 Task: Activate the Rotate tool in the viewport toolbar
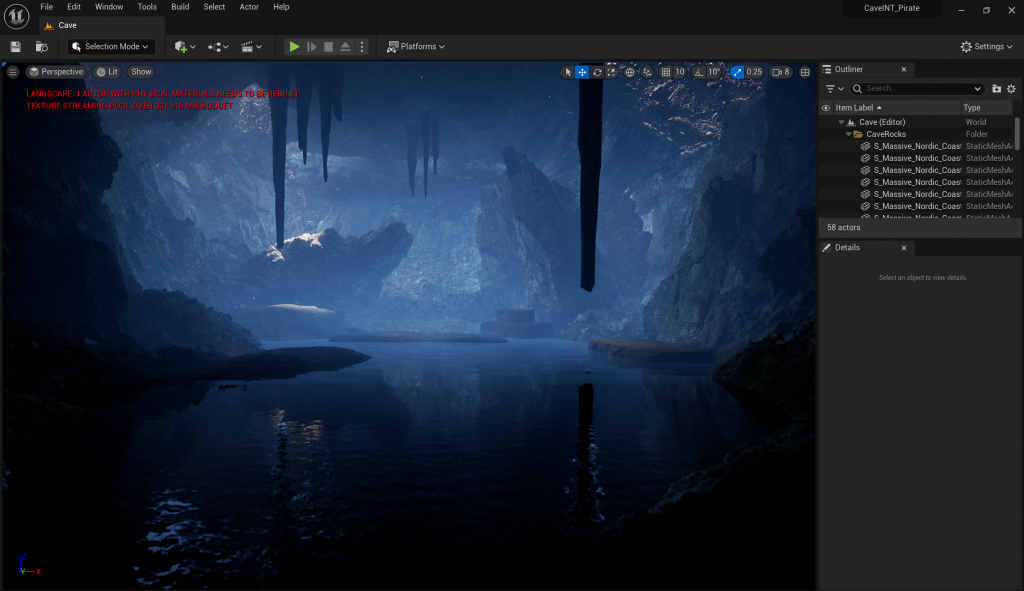pyautogui.click(x=597, y=72)
